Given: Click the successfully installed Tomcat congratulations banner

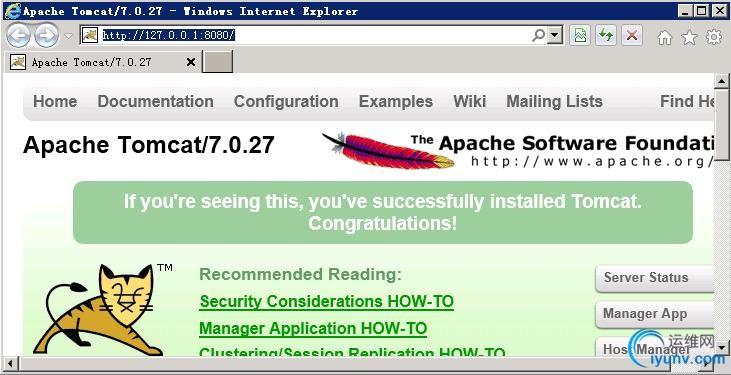Looking at the screenshot, I should 383,212.
